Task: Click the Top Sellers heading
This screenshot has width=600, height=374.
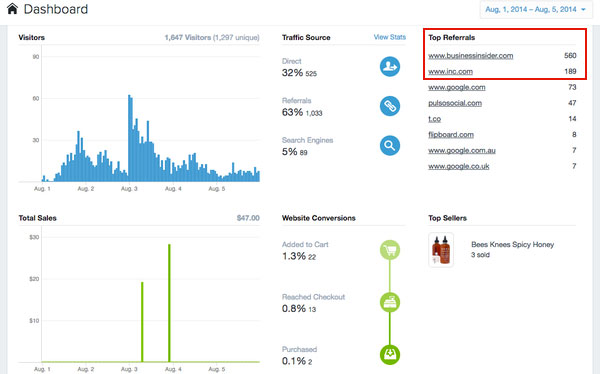Action: [x=447, y=218]
